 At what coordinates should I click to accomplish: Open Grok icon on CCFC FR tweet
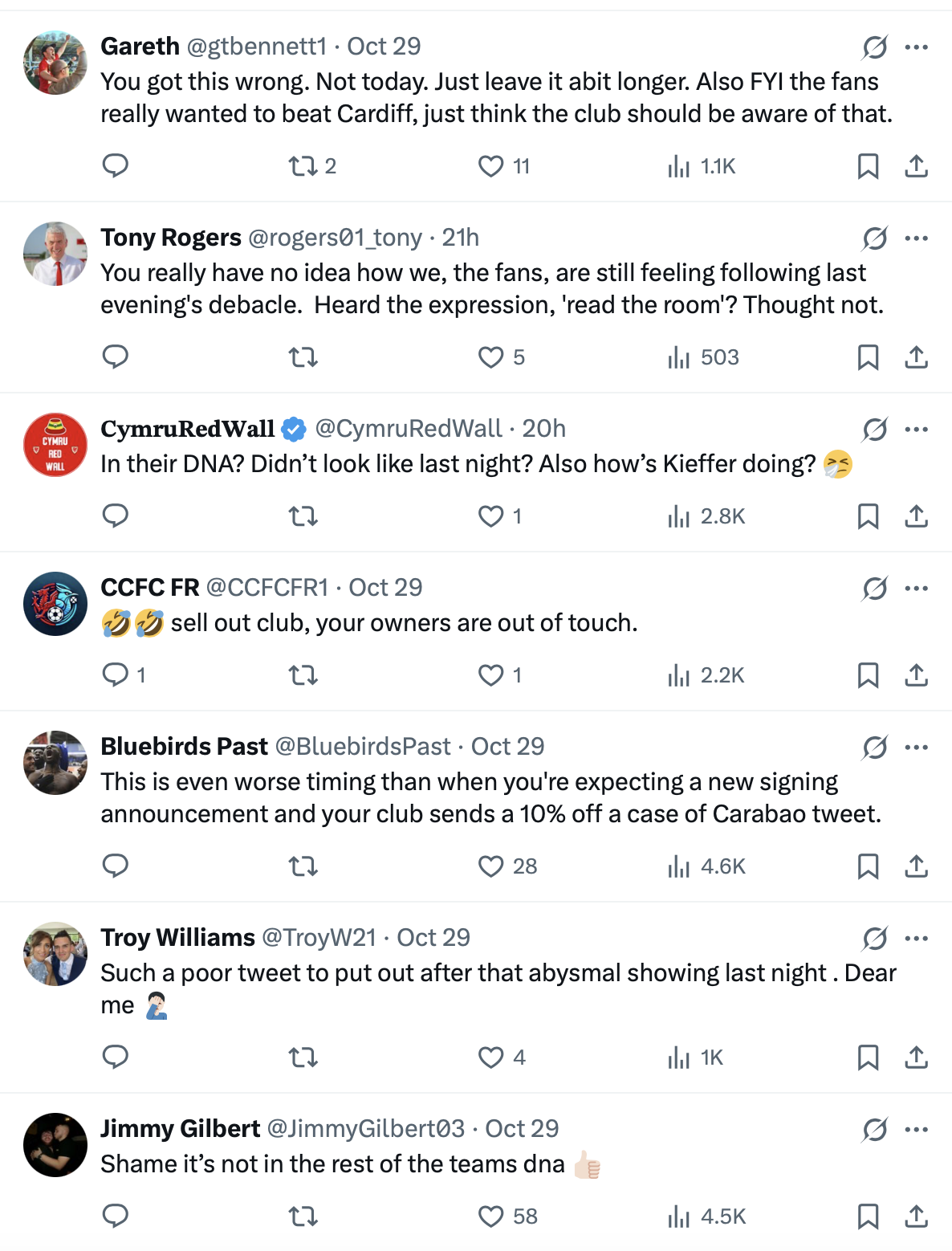click(875, 589)
